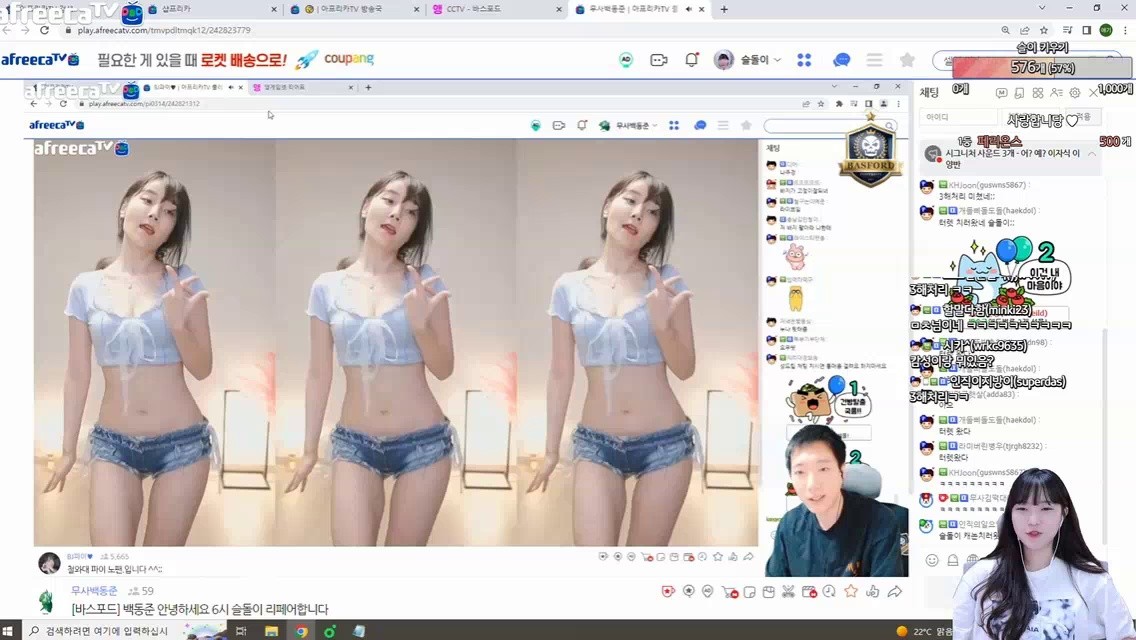Image resolution: width=1136 pixels, height=640 pixels.
Task: Click the afreecaTV logo in the header
Action: tap(40, 60)
